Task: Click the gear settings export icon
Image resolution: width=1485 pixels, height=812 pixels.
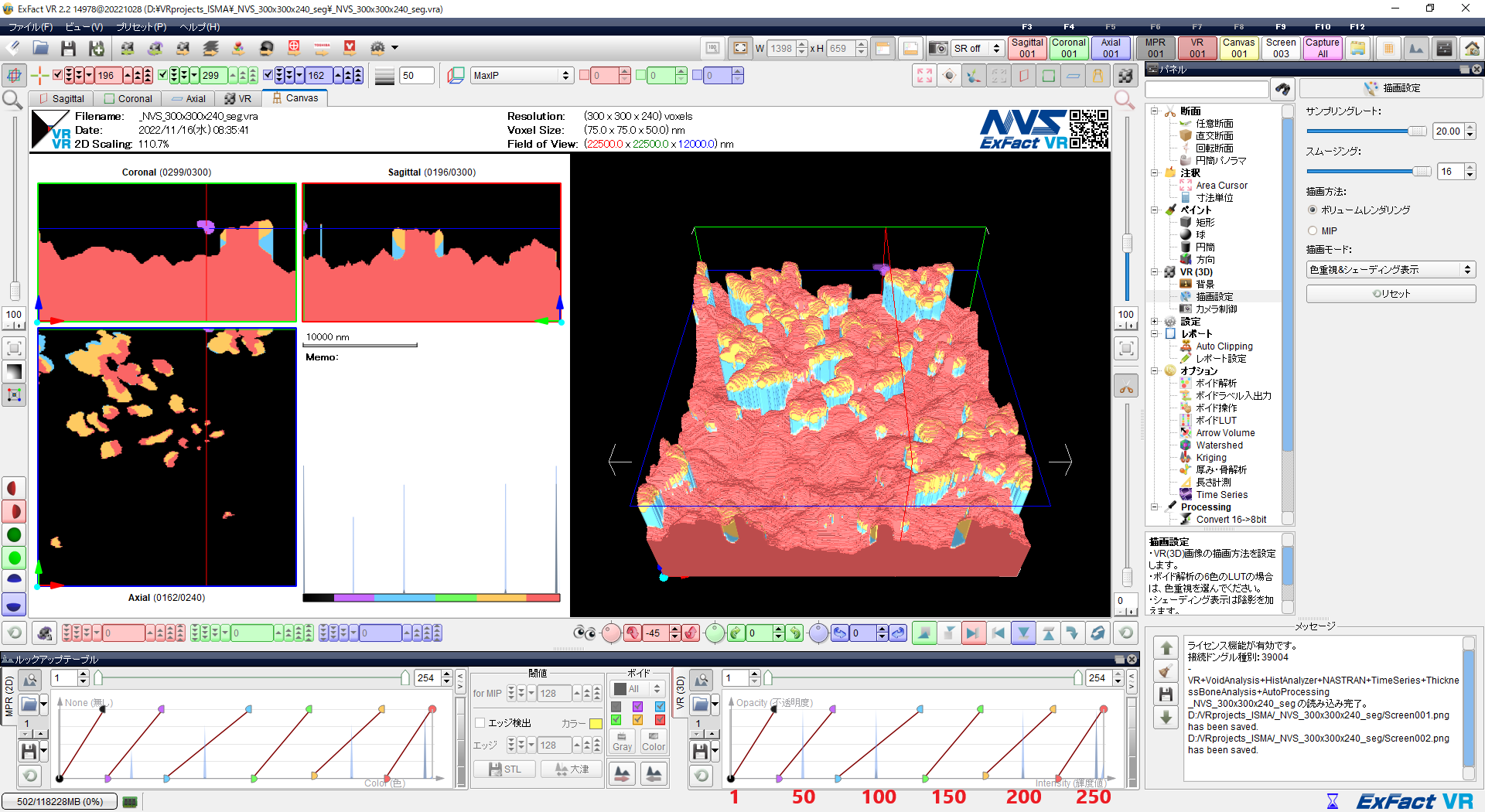Action: click(x=377, y=48)
